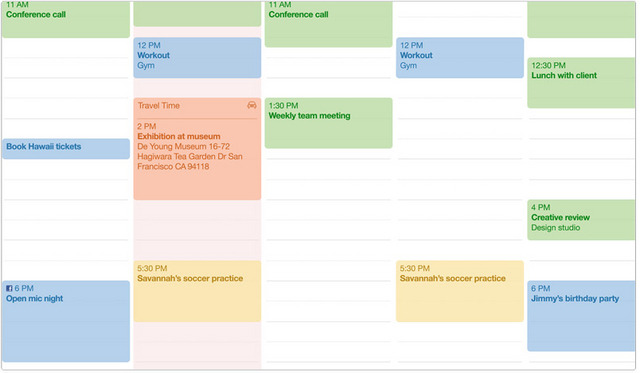Select the Lunch with client event
Screen dimensions: 640x373
click(x=582, y=83)
